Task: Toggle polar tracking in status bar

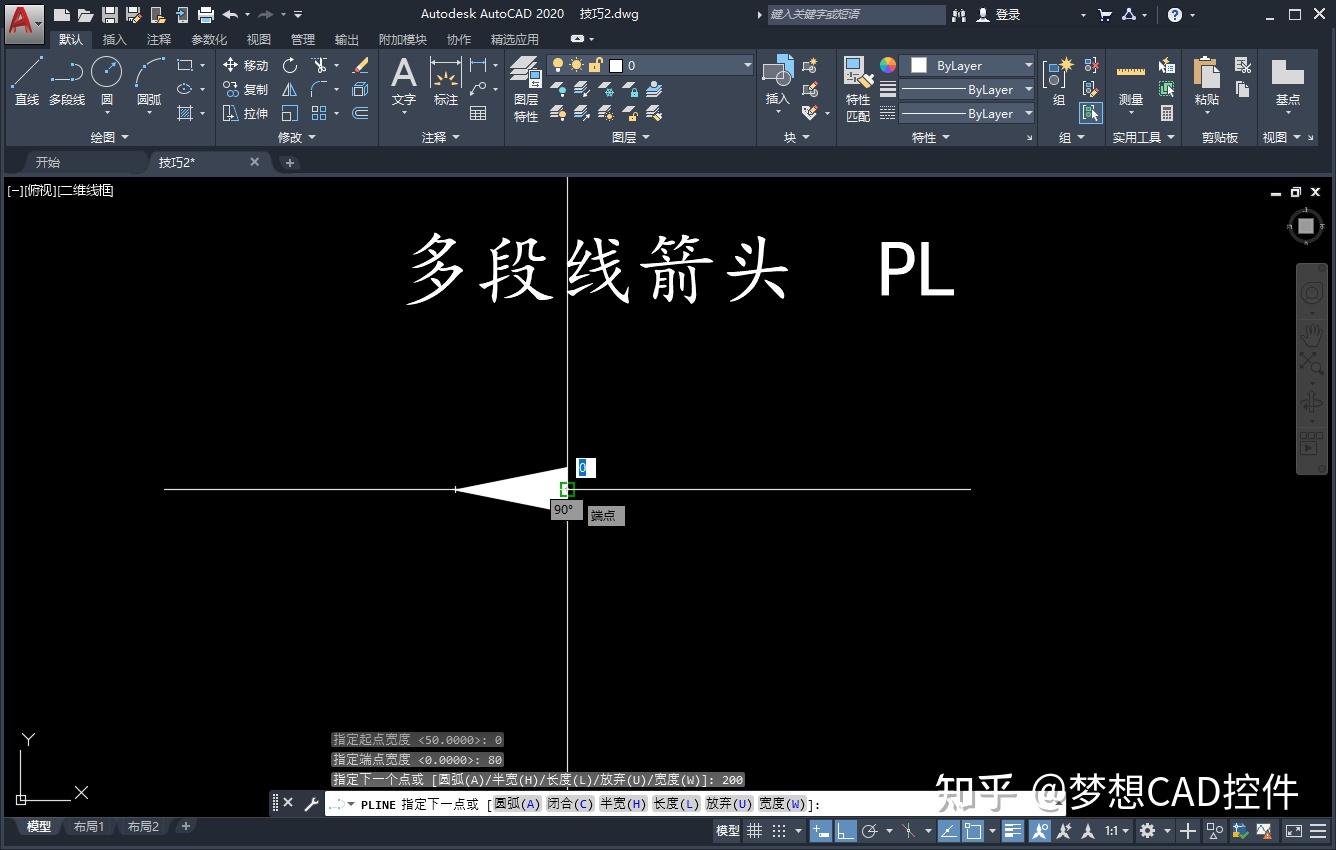Action: [870, 831]
